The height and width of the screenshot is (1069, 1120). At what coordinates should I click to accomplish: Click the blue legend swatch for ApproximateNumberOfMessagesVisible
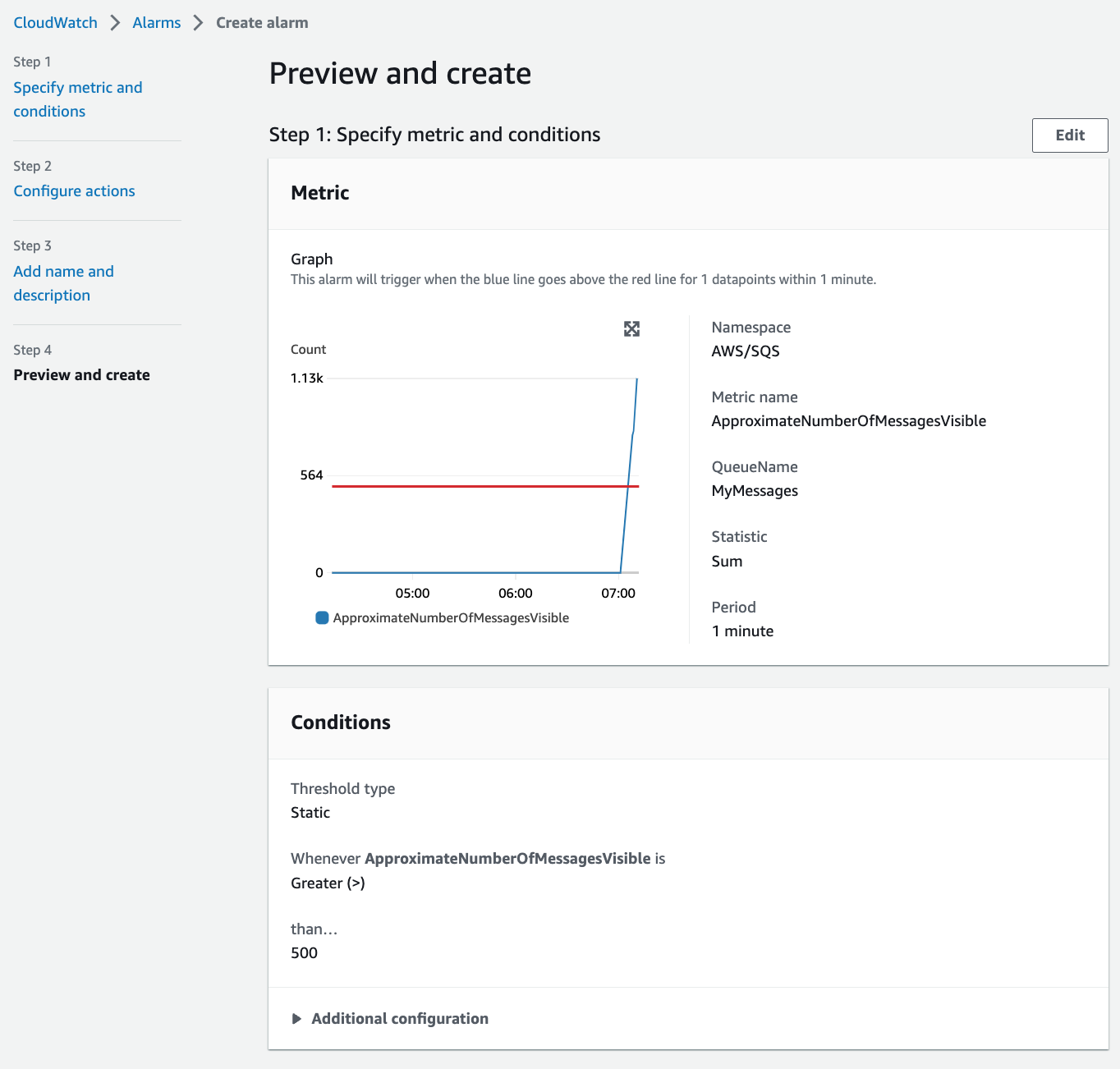pos(322,617)
